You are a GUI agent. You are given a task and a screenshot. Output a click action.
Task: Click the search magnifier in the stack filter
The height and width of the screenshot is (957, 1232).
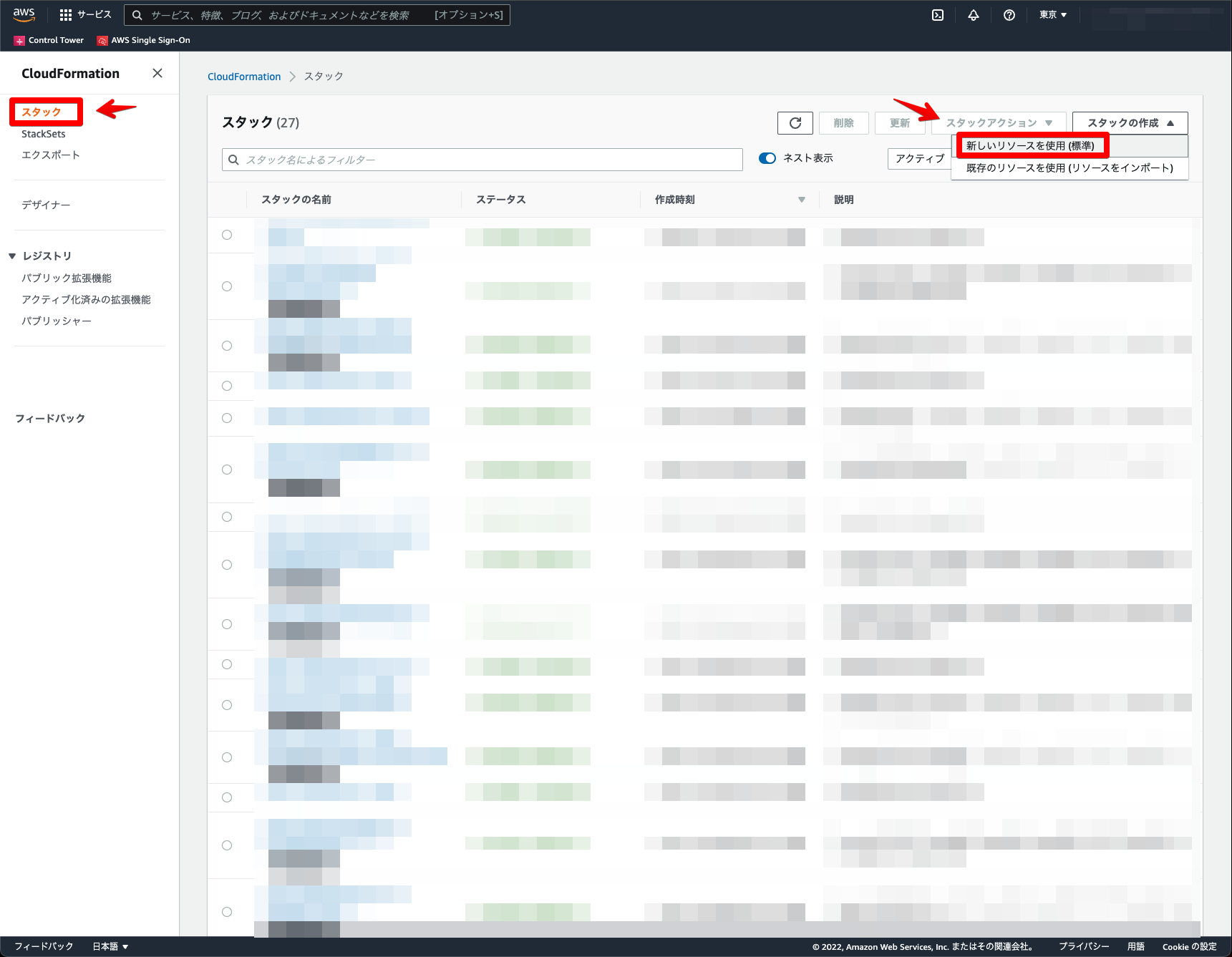click(233, 160)
